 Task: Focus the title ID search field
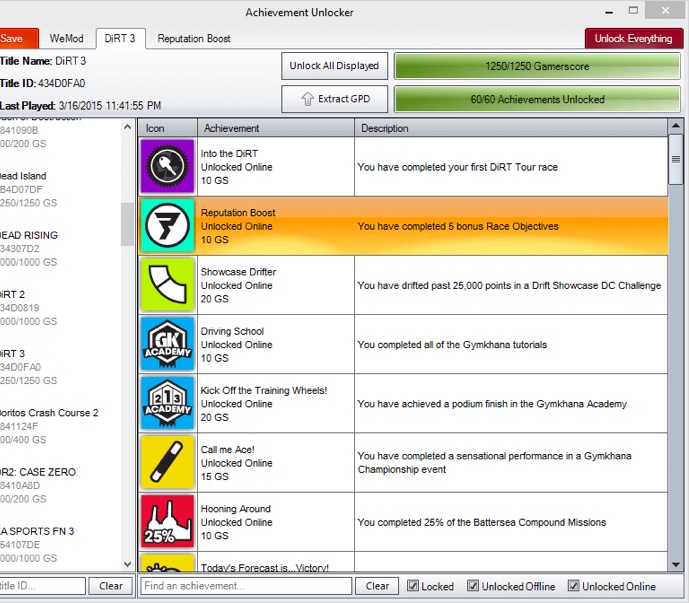point(42,586)
